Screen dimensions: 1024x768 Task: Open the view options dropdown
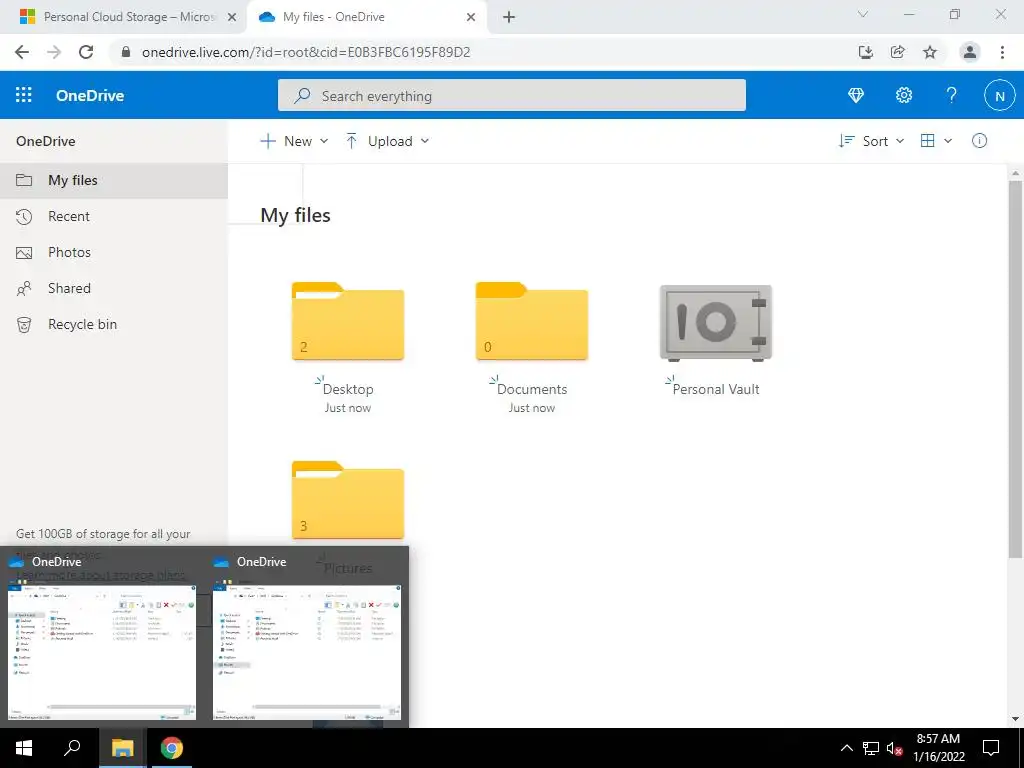click(936, 141)
